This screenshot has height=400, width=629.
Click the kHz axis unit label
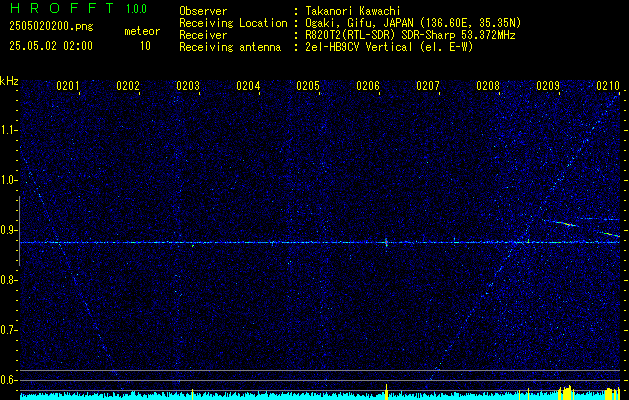tap(9, 81)
